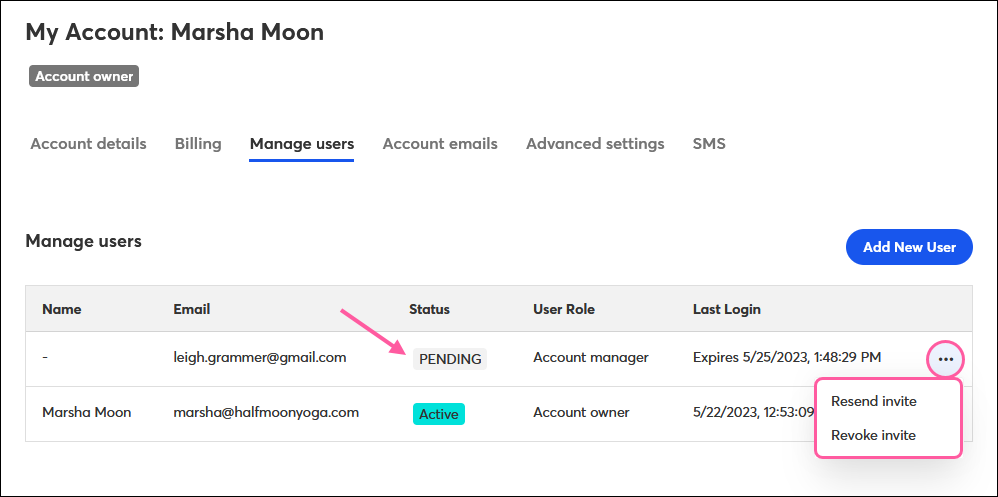
Task: Click the Account owner role in Marsha's row
Action: tap(581, 412)
